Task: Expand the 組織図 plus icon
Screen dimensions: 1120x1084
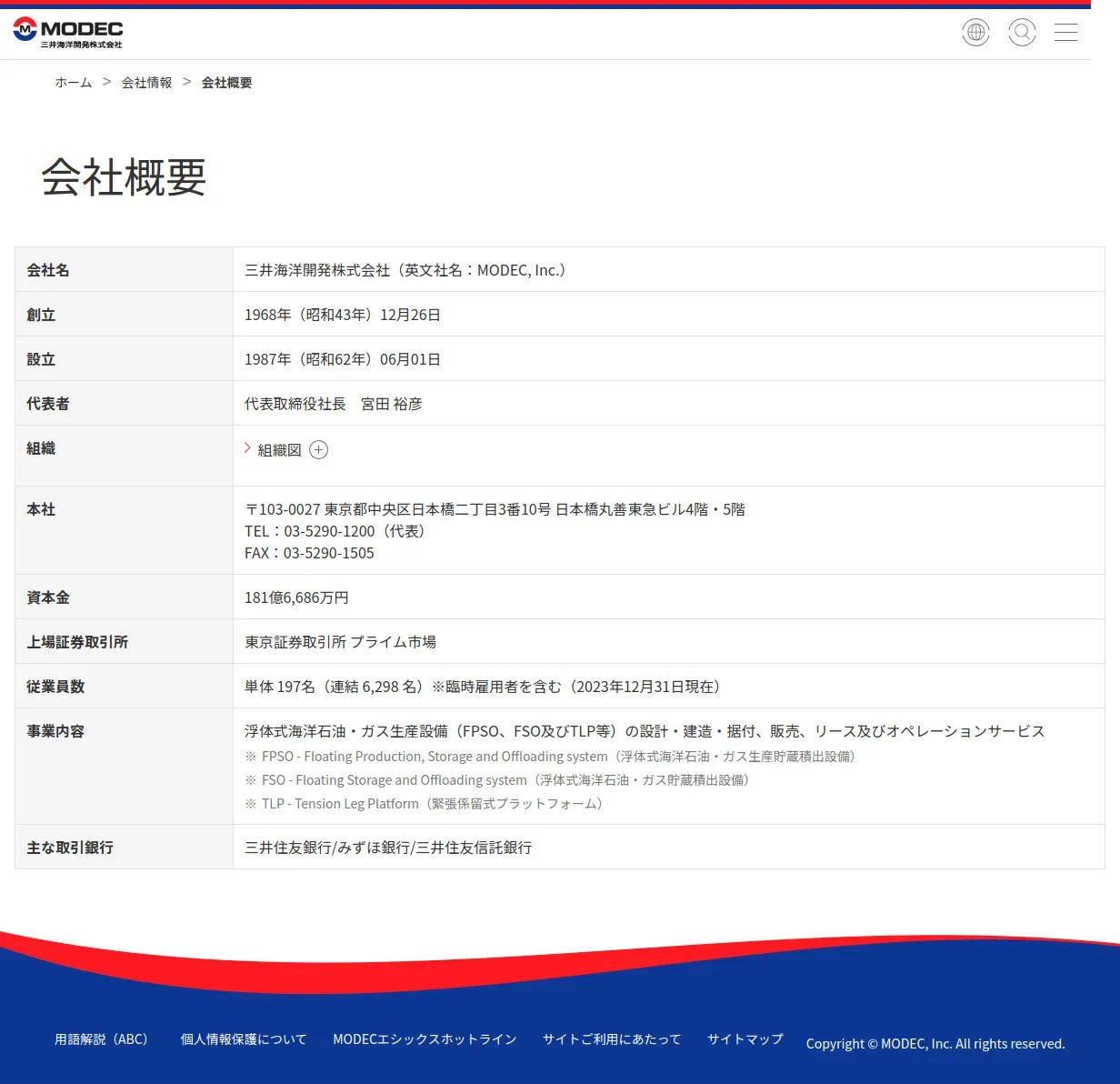Action: pyautogui.click(x=319, y=450)
